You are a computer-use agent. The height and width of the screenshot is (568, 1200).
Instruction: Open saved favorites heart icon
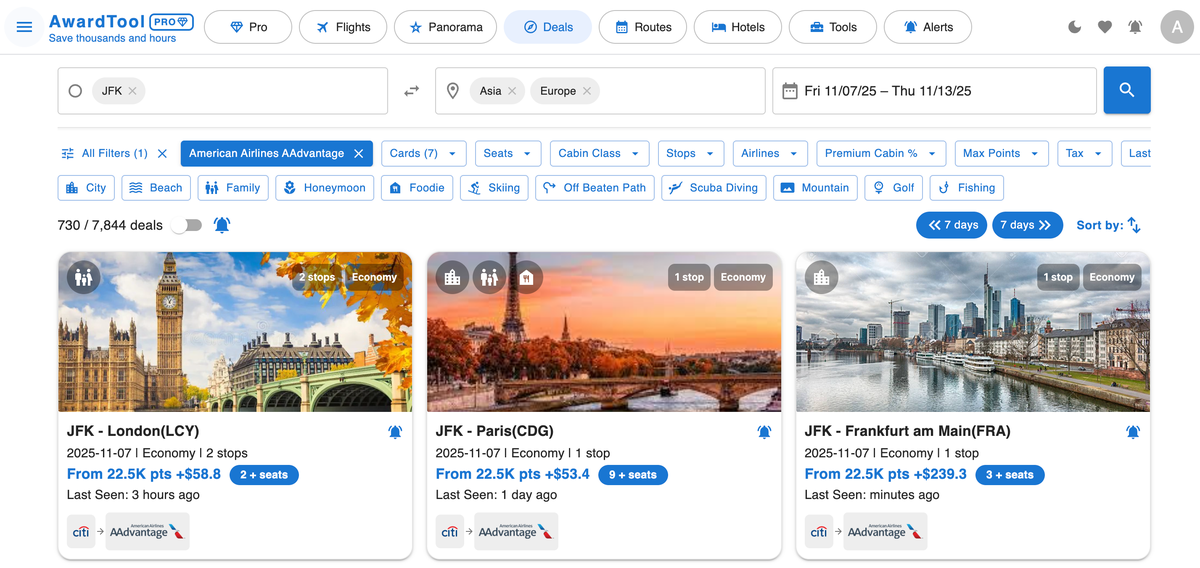[x=1105, y=27]
